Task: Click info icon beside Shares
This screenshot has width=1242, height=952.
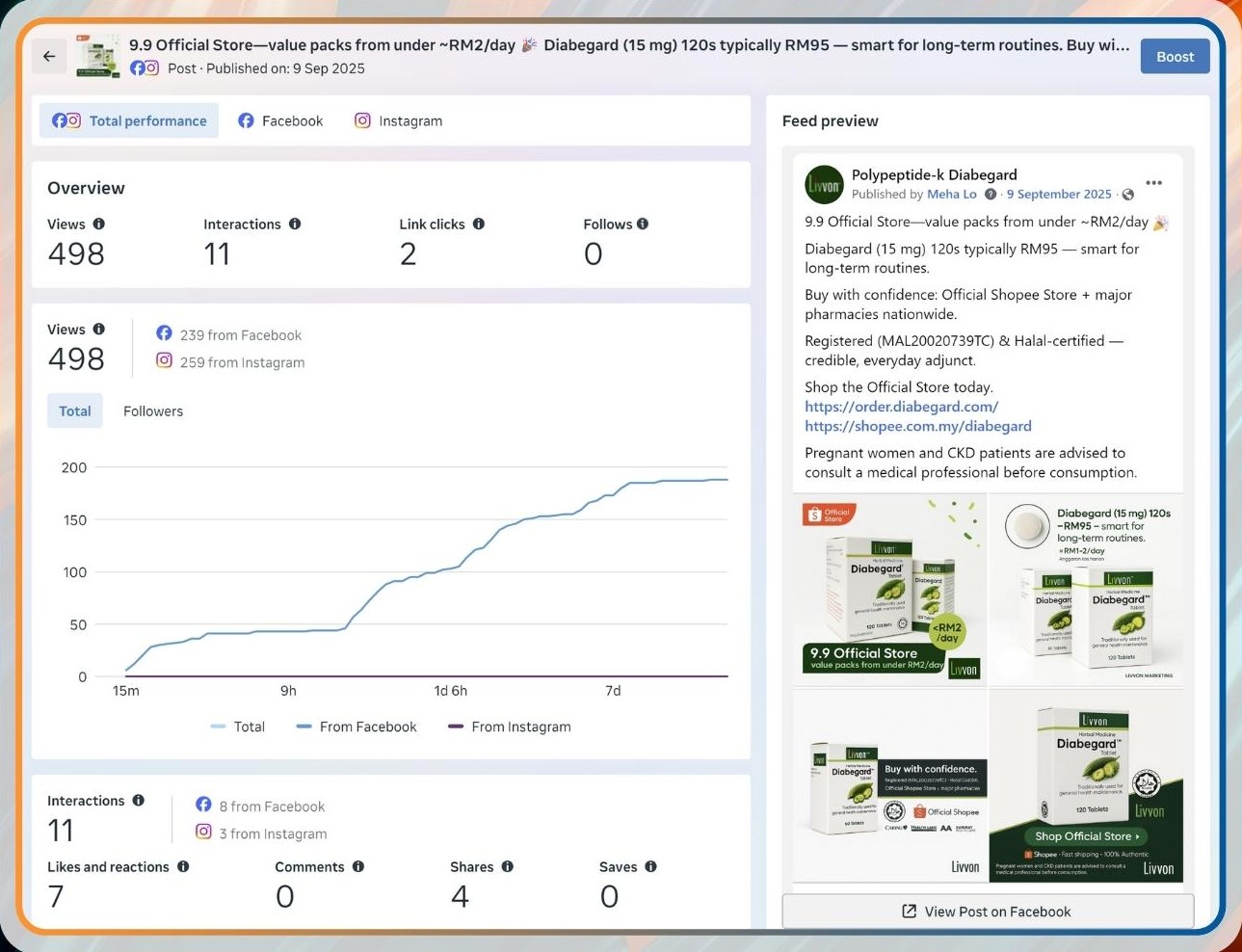Action: [x=507, y=866]
